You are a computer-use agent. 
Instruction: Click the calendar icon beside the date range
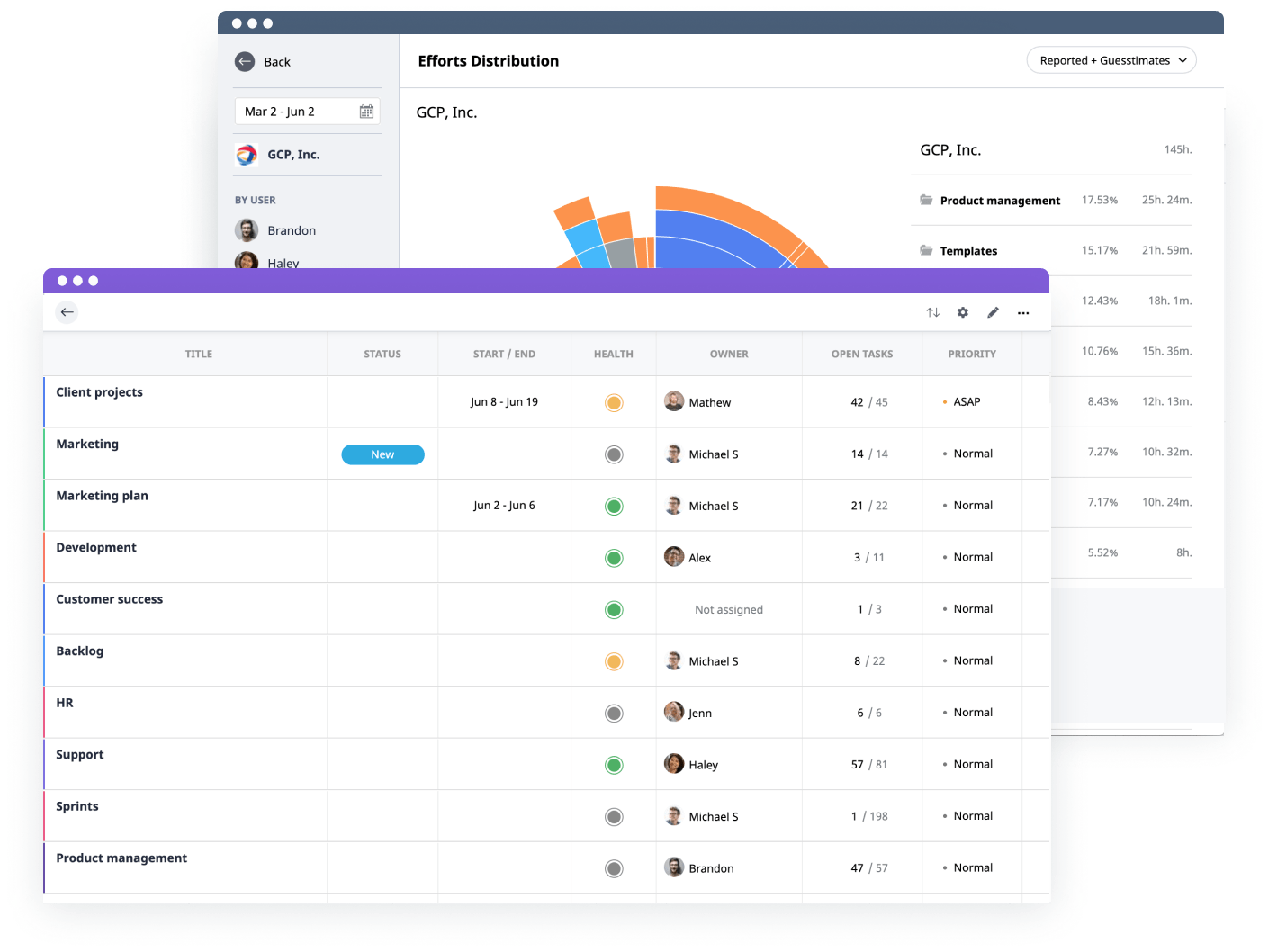[366, 111]
